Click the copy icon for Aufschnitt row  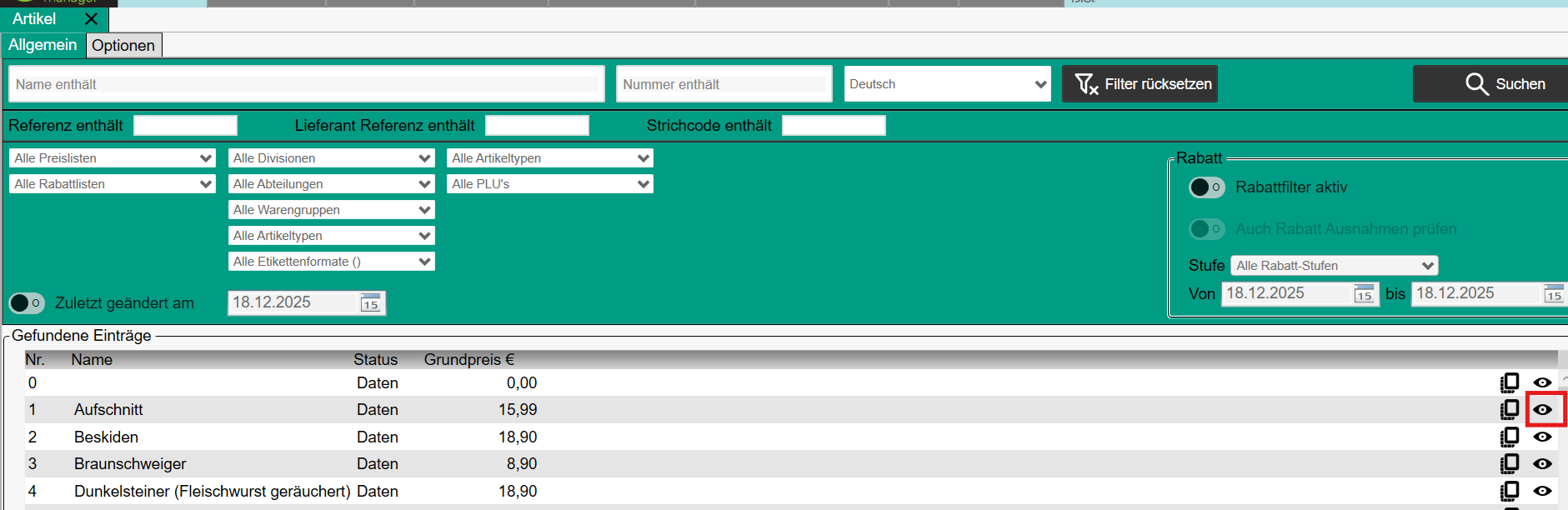coord(1509,409)
